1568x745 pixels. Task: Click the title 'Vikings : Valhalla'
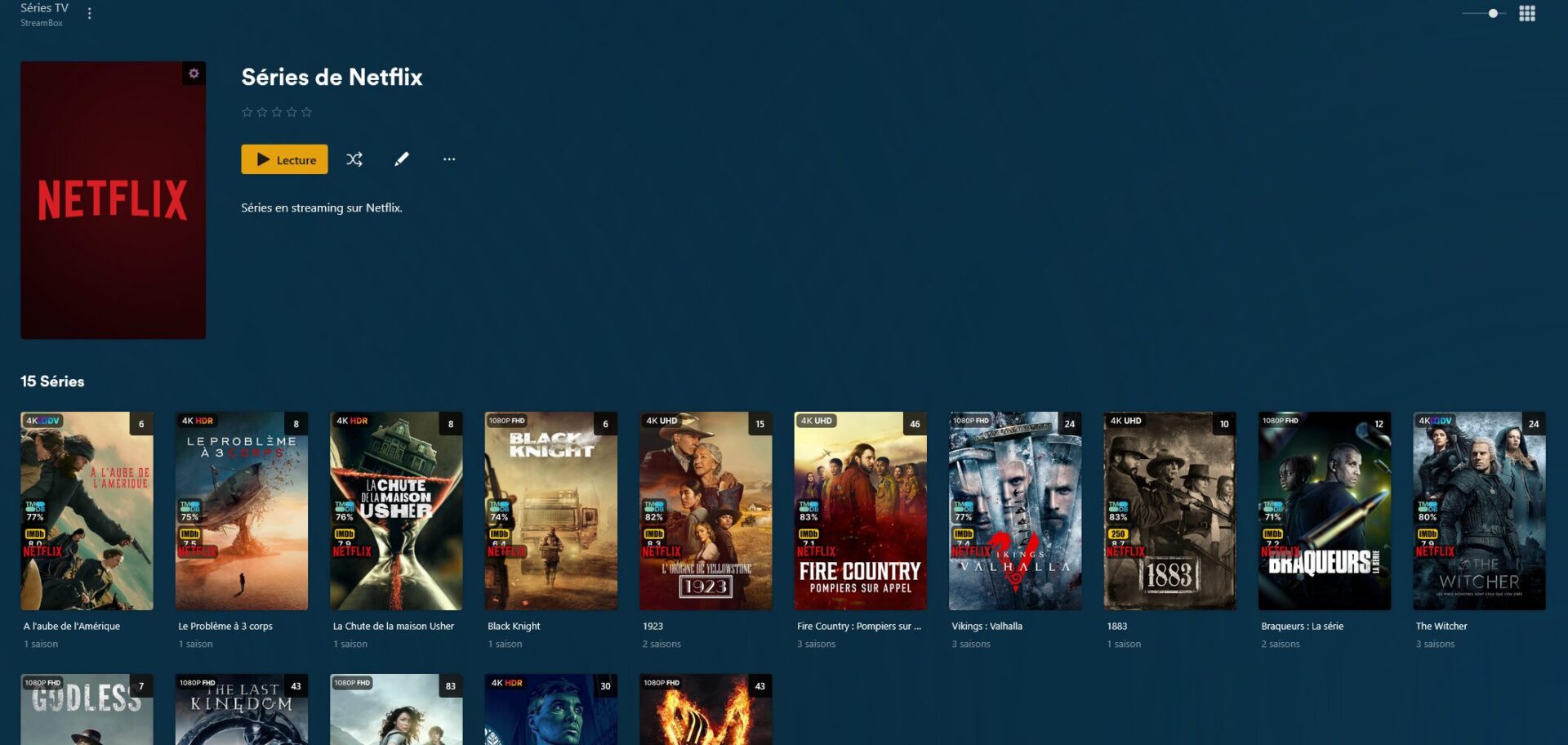pos(987,626)
